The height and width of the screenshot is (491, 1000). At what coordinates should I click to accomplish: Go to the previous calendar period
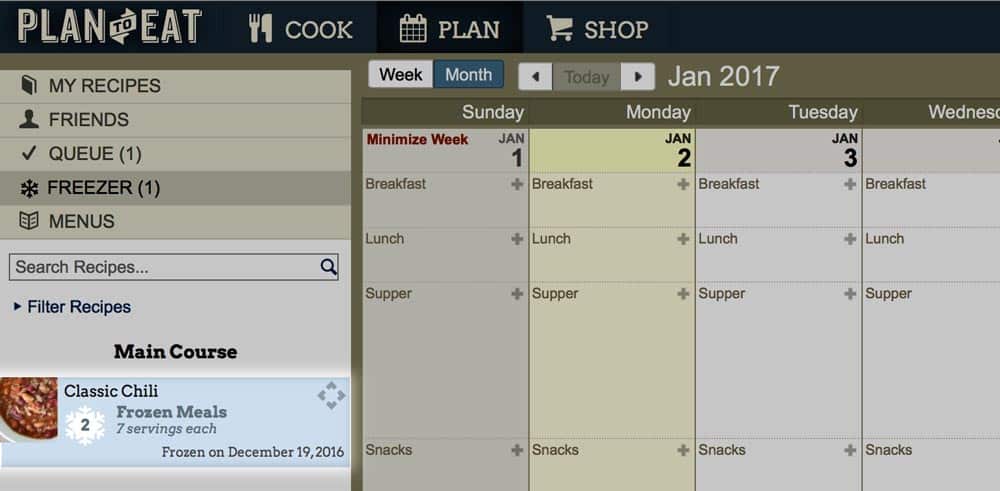pyautogui.click(x=535, y=77)
